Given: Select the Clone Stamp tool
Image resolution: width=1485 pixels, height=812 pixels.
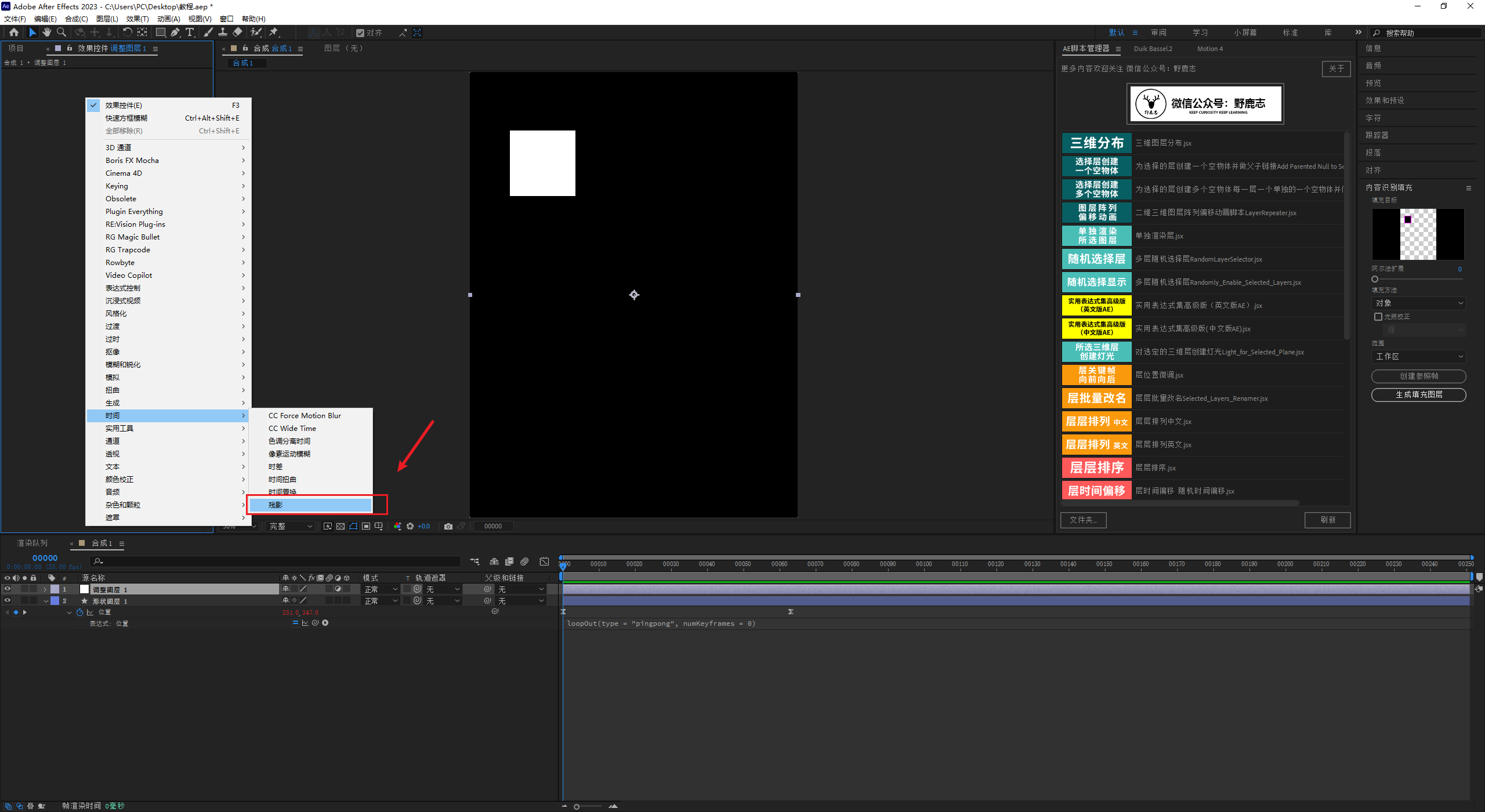Looking at the screenshot, I should (223, 32).
